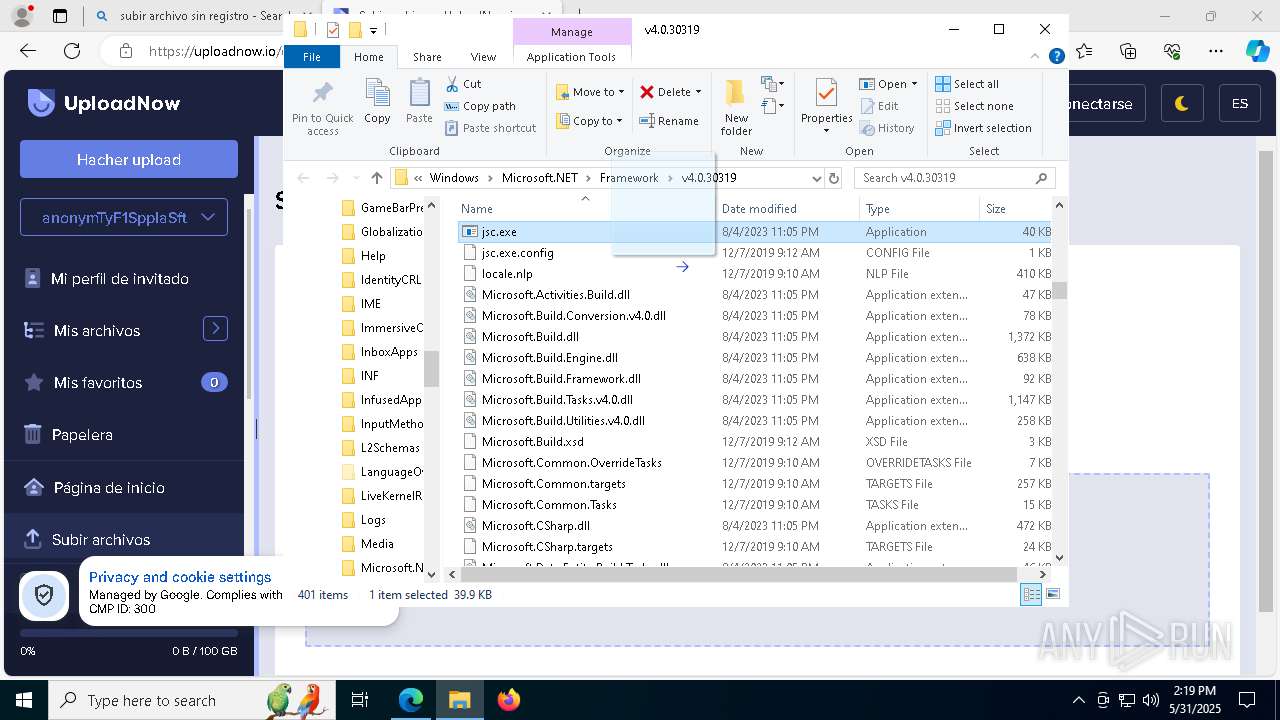
Task: Switch to Large icons view layout
Action: (x=1052, y=595)
